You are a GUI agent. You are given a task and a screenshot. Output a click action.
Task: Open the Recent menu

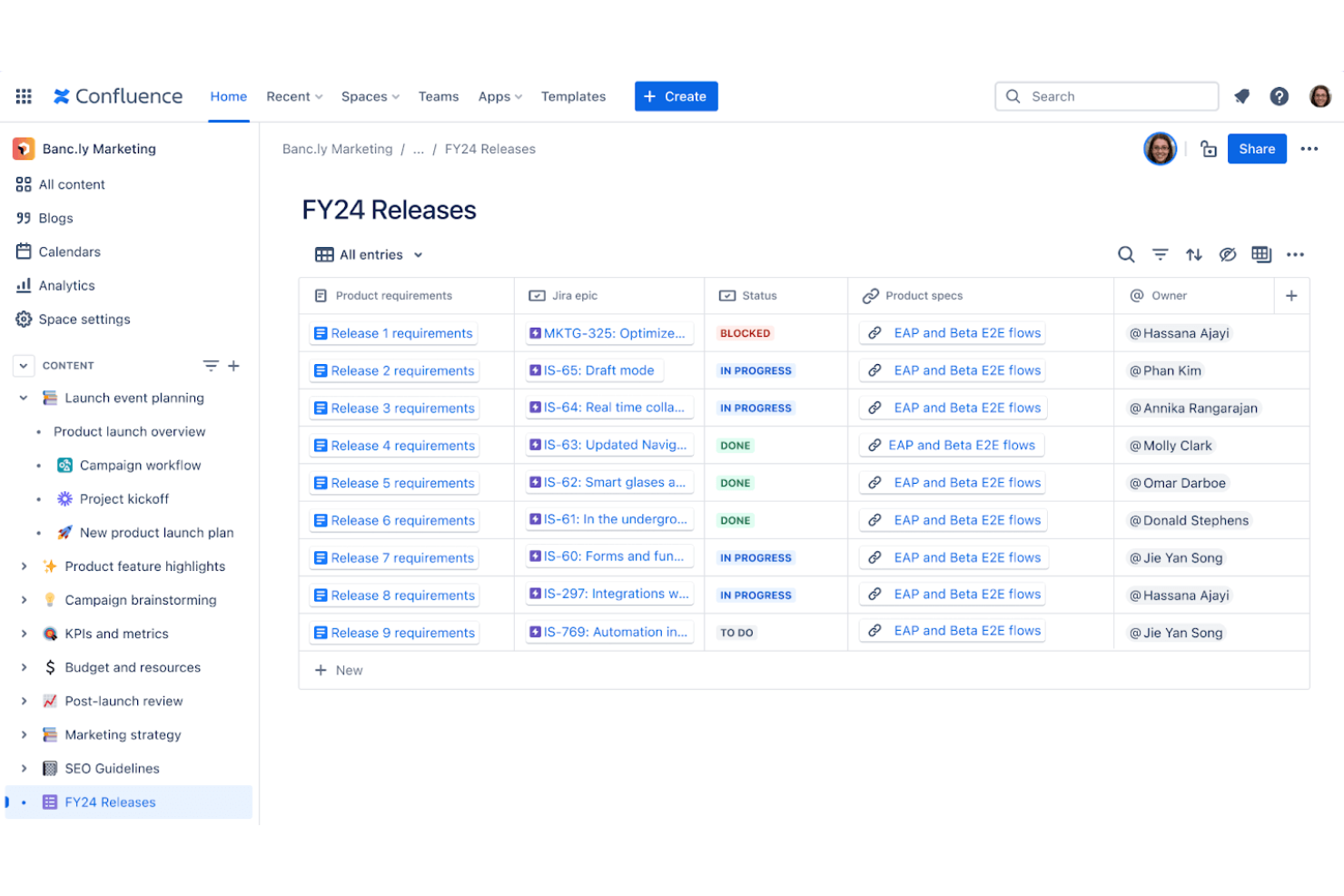294,96
